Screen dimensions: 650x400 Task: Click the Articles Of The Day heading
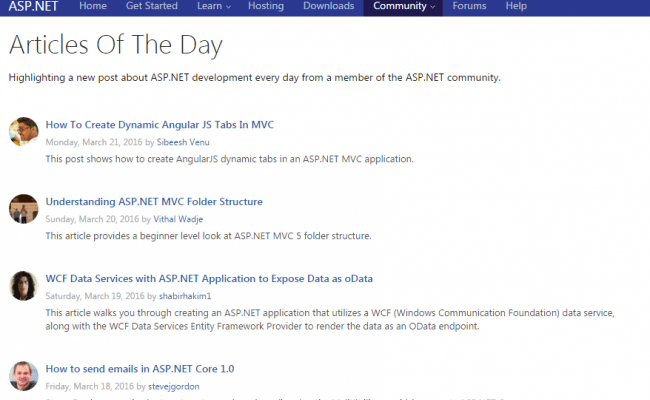116,45
